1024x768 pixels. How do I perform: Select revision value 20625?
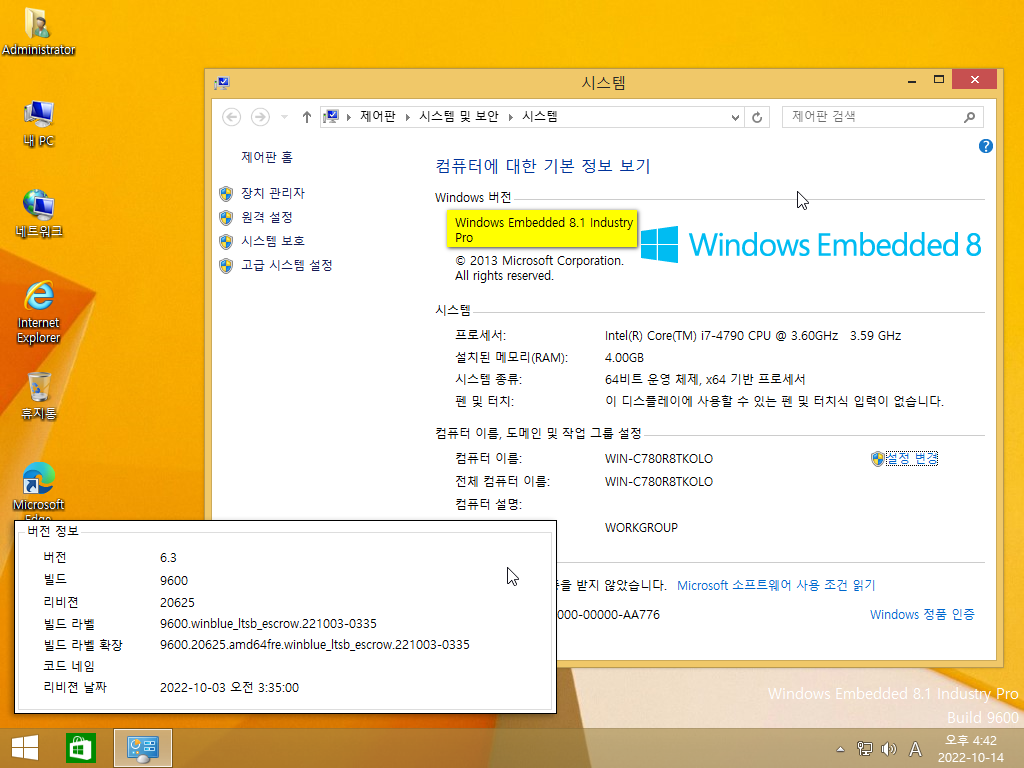click(x=177, y=602)
